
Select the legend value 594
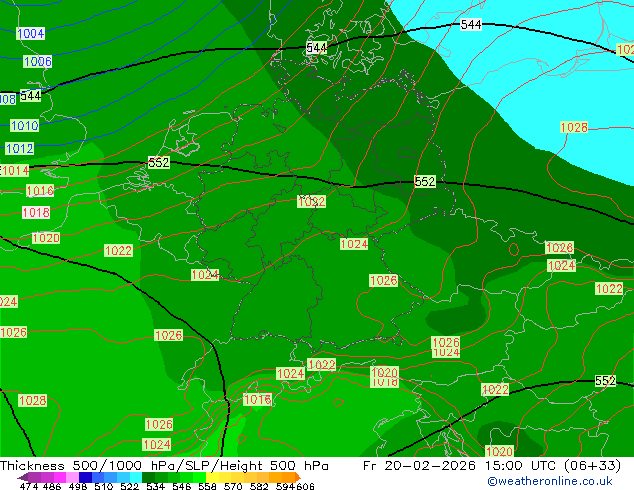[x=285, y=486]
